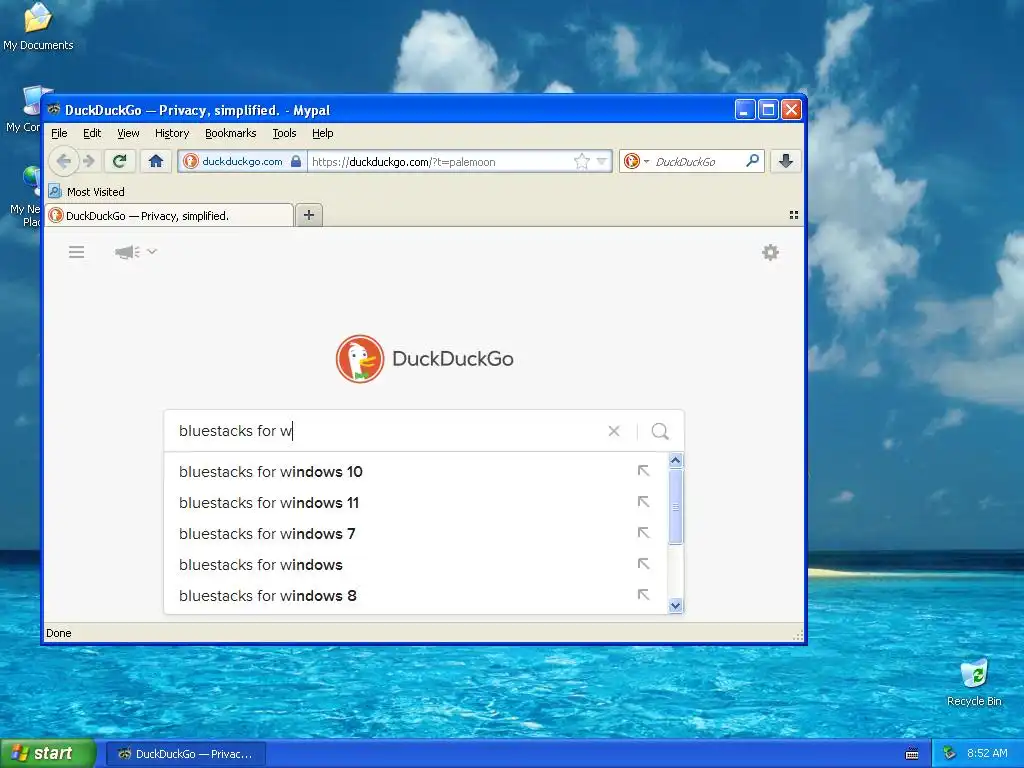
Task: Submit search with magnifying glass icon
Action: (660, 431)
